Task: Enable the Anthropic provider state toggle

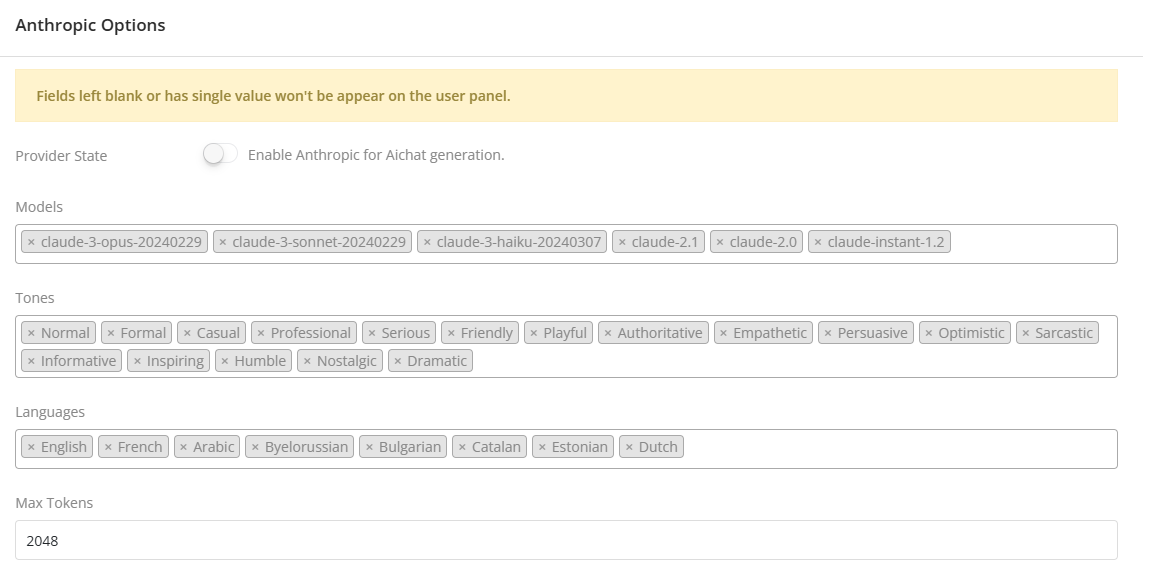Action: [x=220, y=154]
